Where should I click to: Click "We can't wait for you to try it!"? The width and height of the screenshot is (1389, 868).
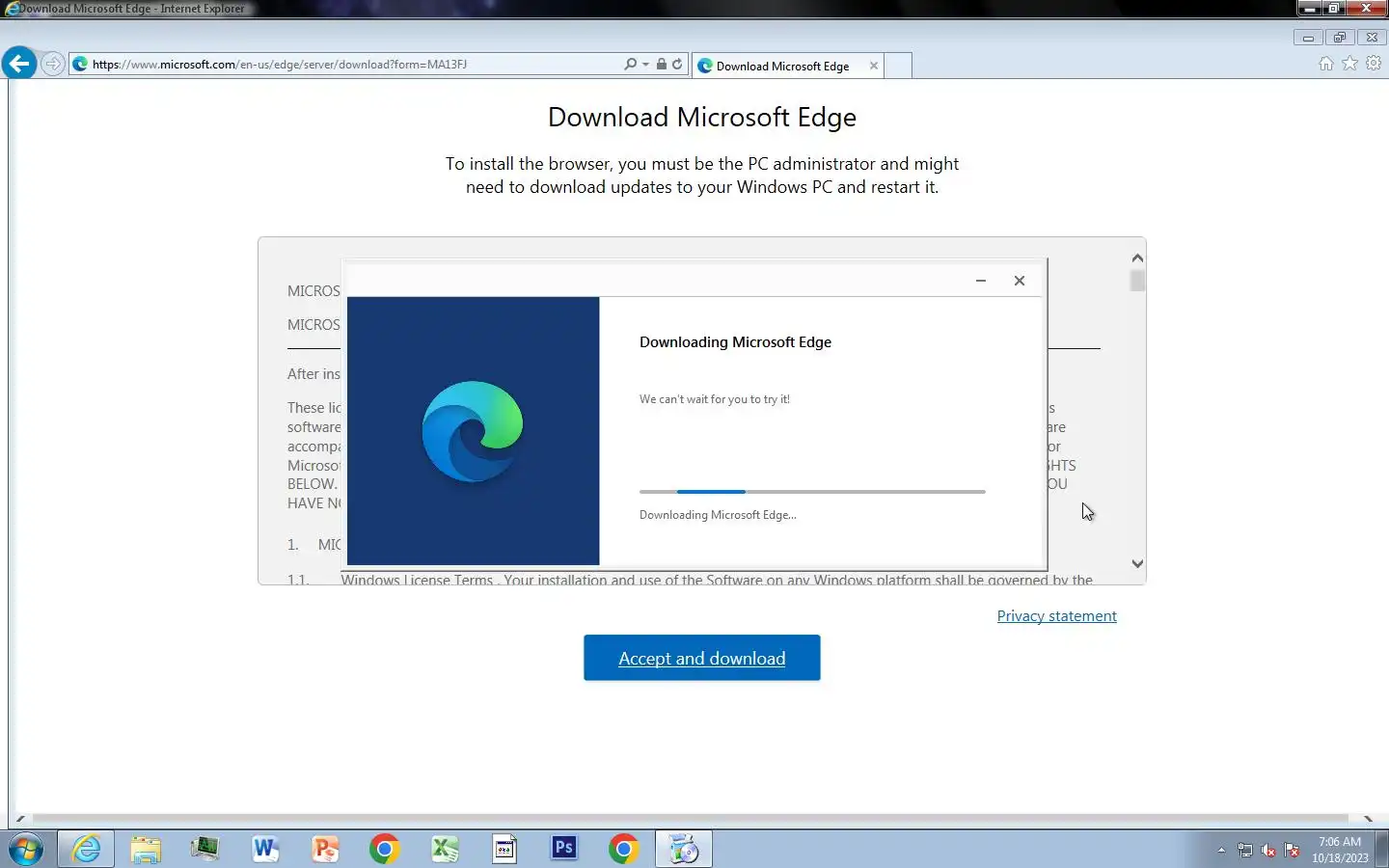pyautogui.click(x=715, y=399)
